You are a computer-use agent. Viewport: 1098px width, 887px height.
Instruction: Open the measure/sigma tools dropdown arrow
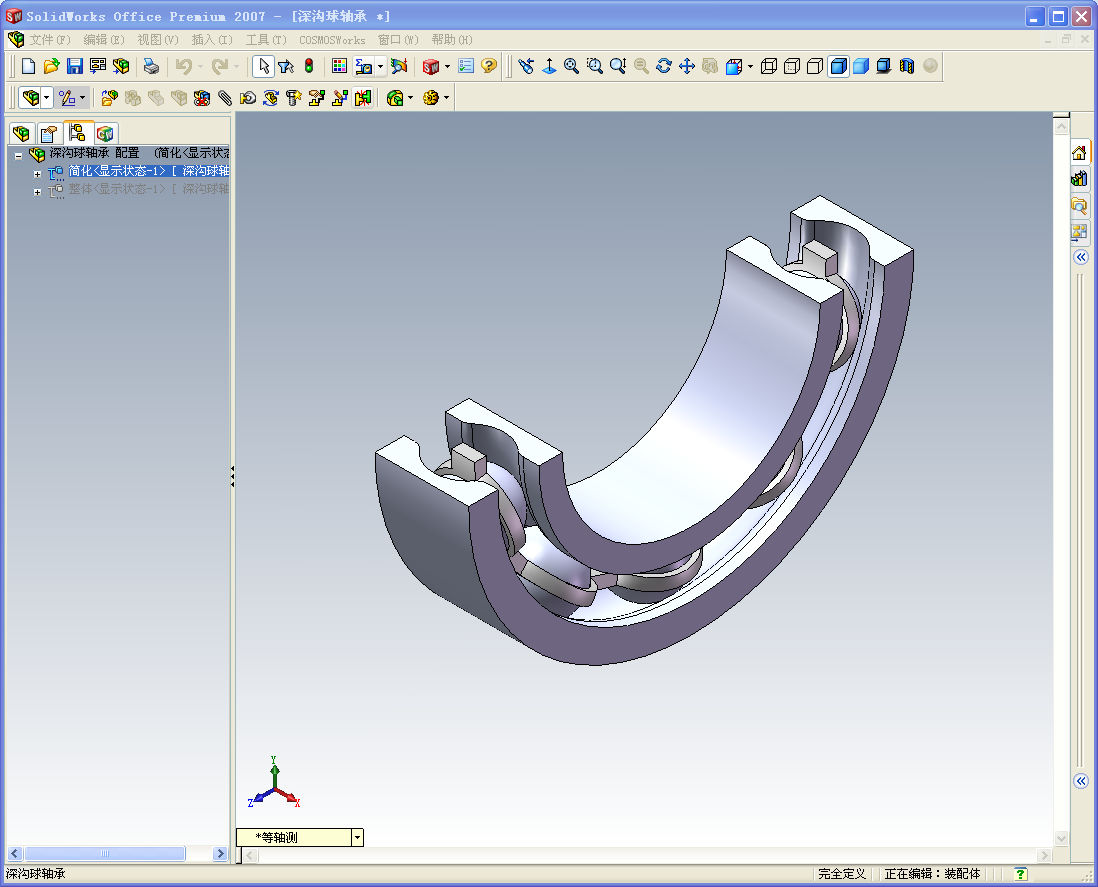tap(380, 67)
